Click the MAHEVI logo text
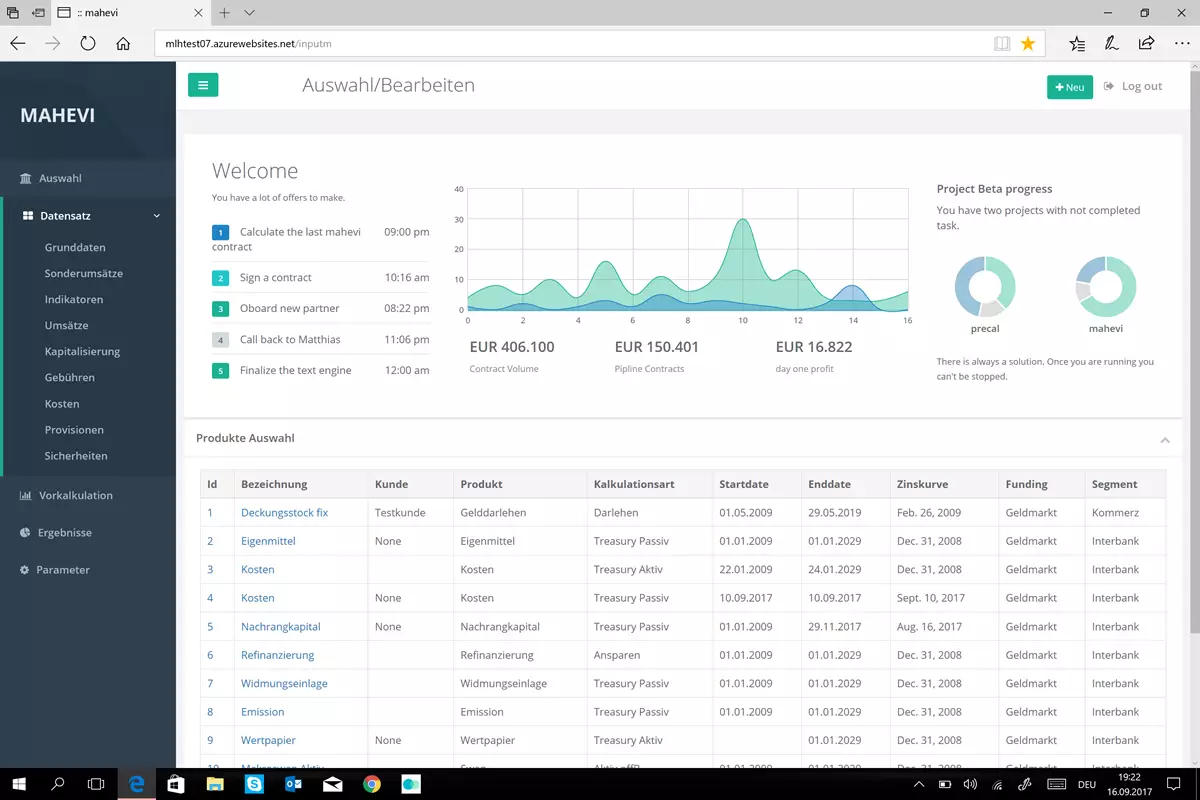 click(58, 116)
